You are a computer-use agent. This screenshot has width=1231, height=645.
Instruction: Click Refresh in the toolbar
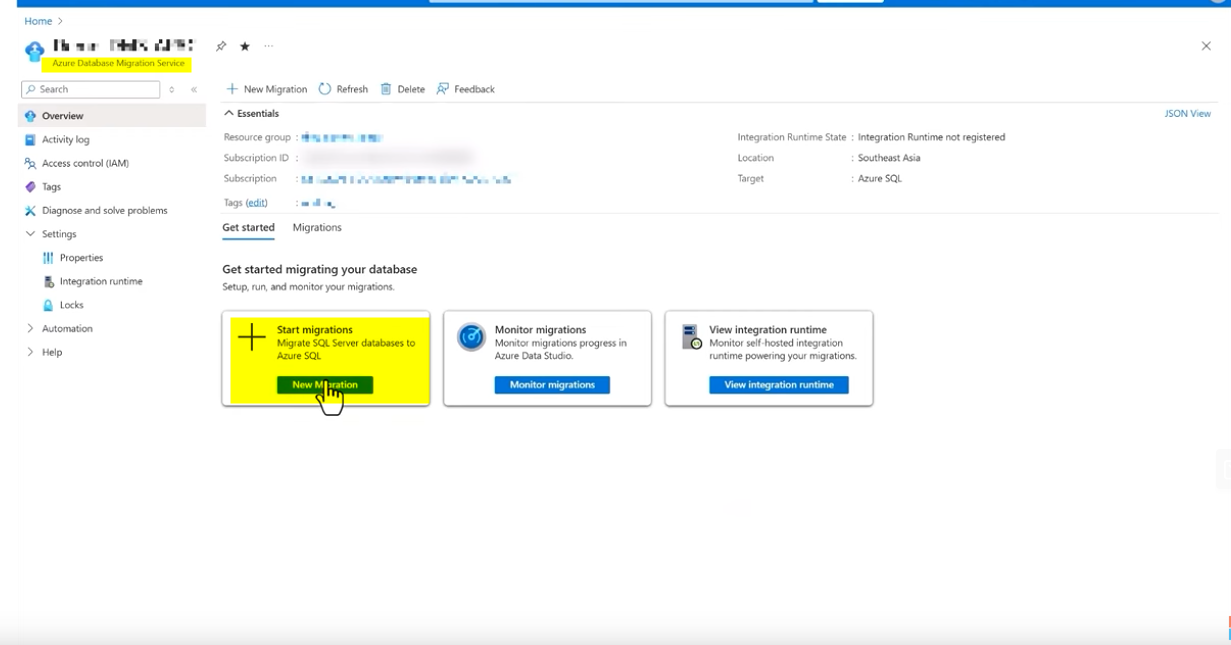343,89
